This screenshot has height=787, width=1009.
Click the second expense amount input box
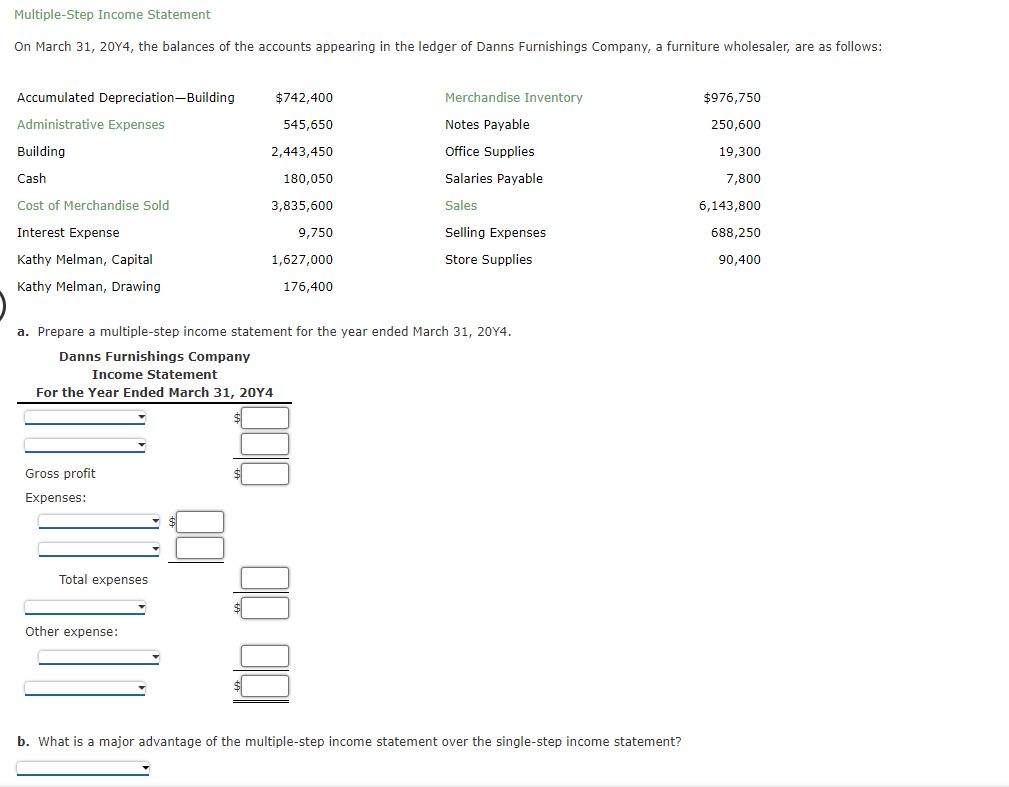tap(197, 548)
